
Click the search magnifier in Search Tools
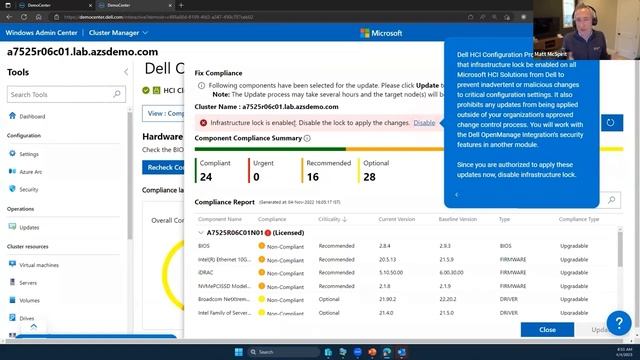pos(117,94)
